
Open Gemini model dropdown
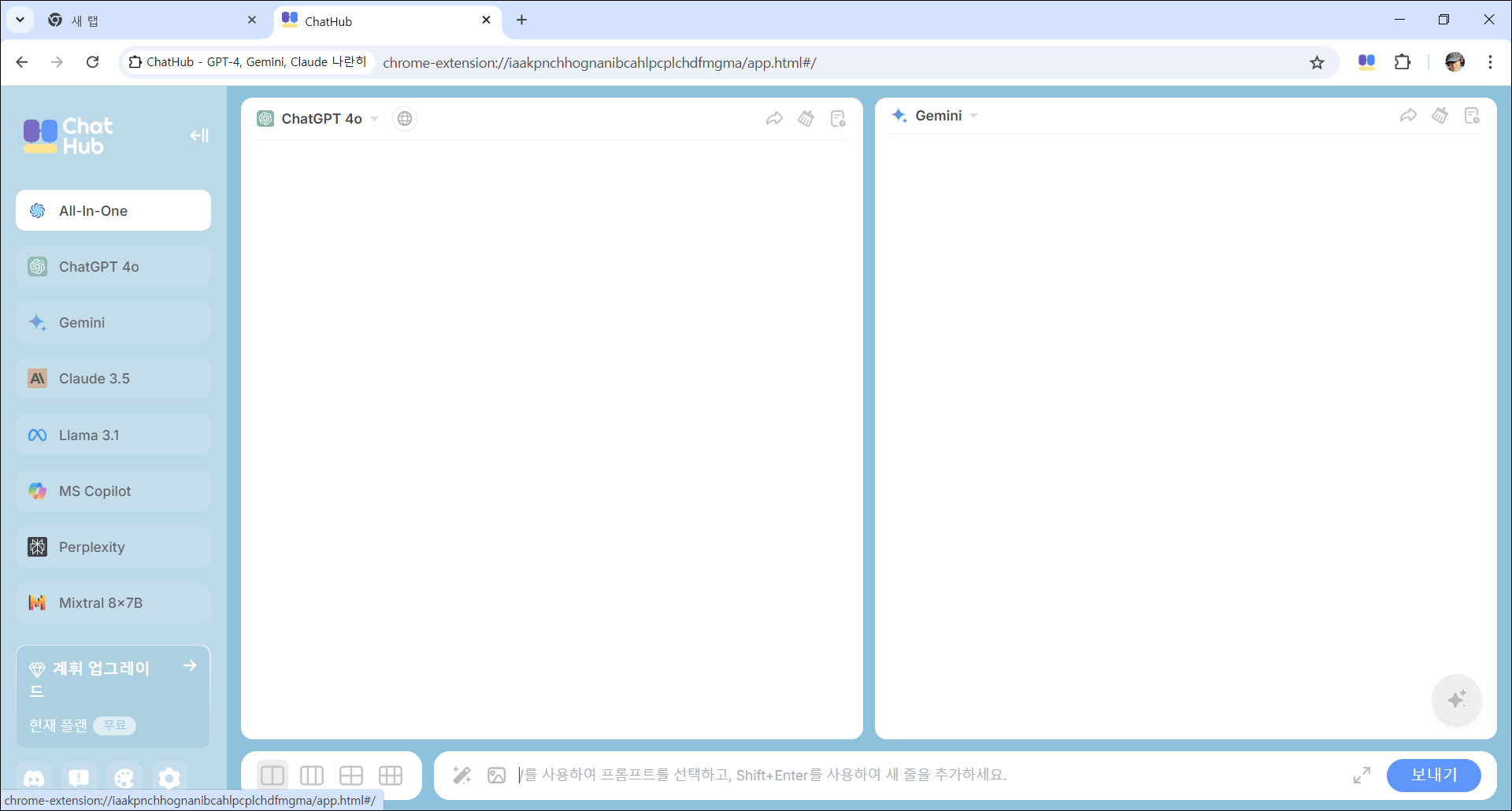(974, 116)
